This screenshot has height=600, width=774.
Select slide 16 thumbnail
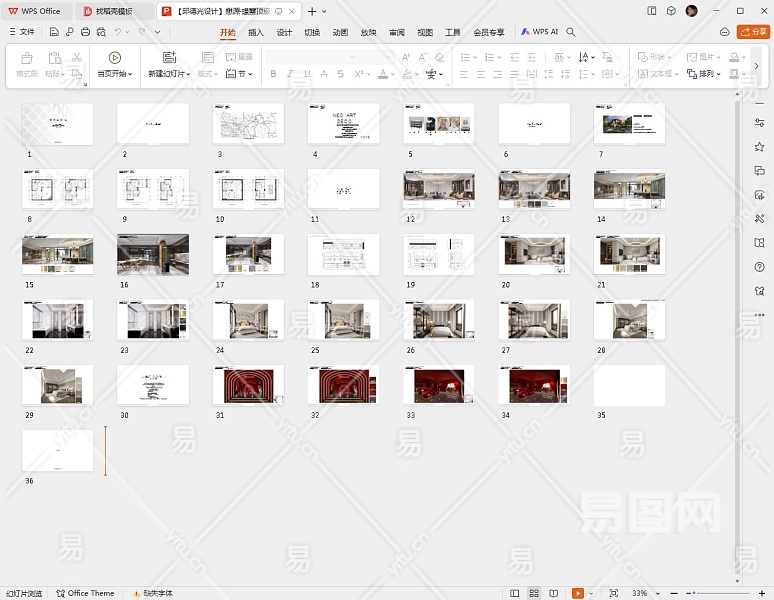[x=152, y=254]
